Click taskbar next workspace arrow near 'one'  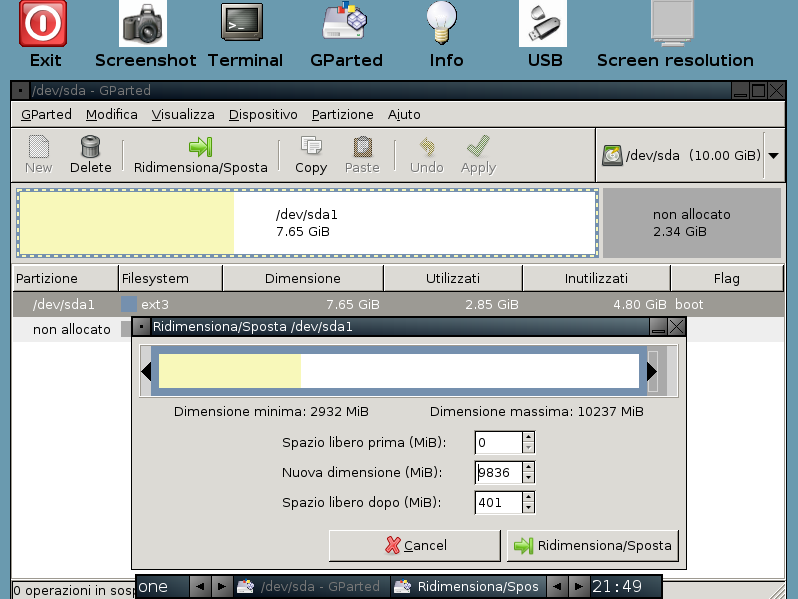tap(221, 586)
